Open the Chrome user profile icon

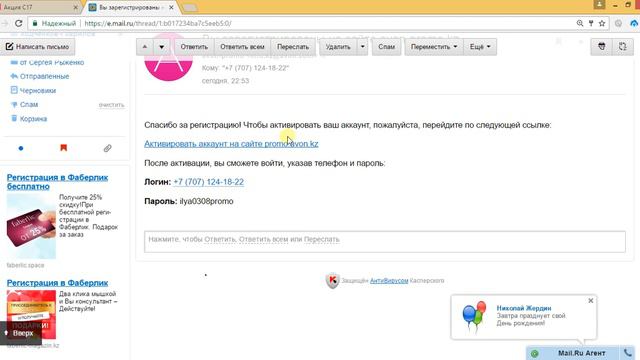[x=599, y=5]
